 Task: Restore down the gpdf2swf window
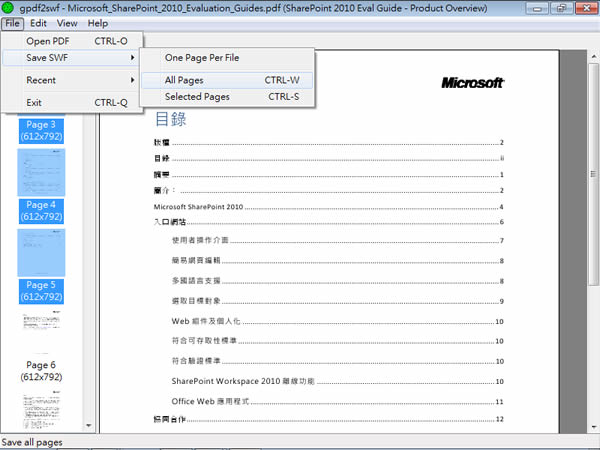[561, 8]
